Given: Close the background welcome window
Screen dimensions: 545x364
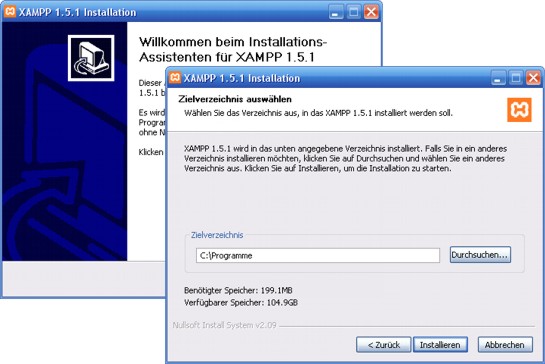Looking at the screenshot, I should [371, 12].
